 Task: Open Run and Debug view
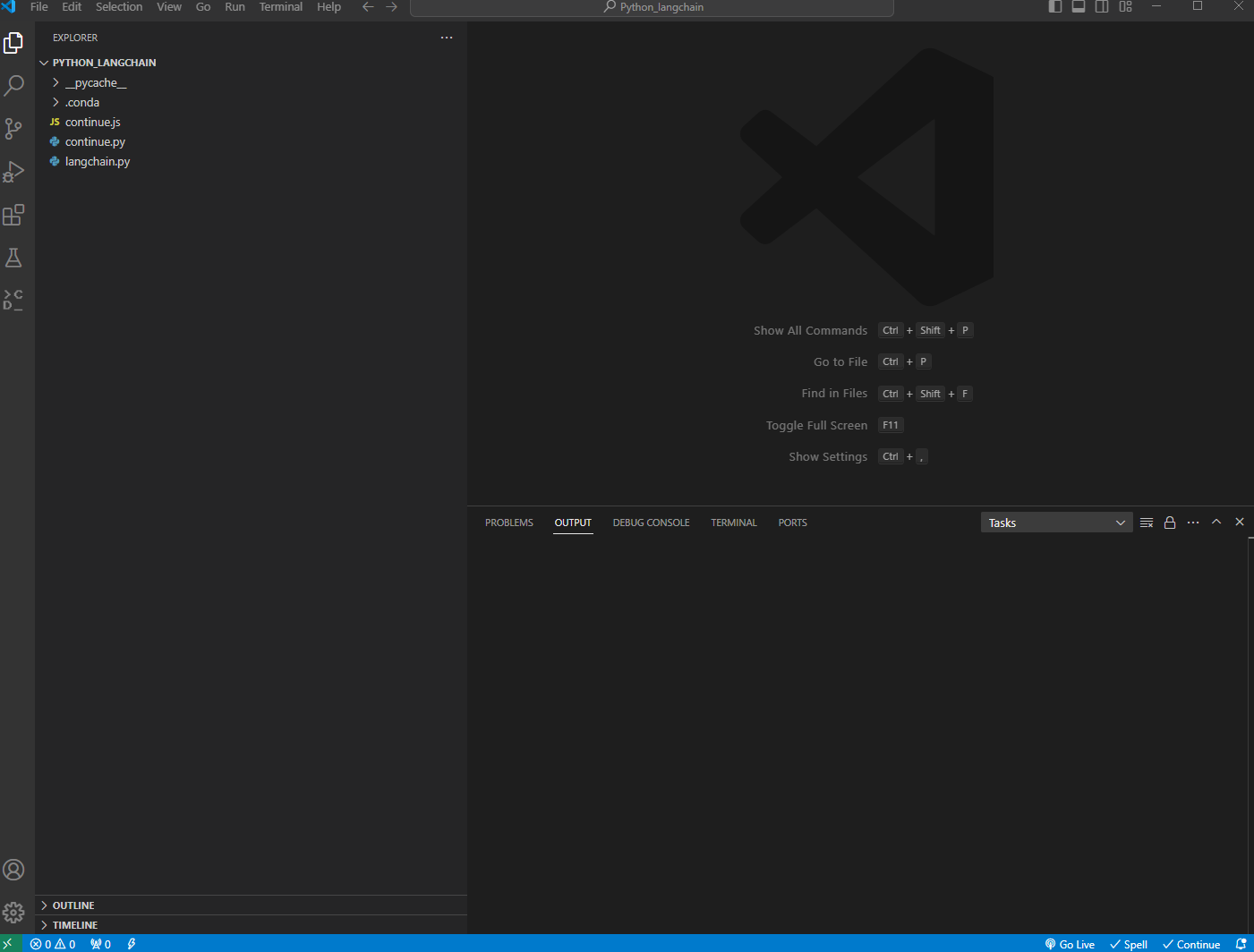(x=13, y=172)
